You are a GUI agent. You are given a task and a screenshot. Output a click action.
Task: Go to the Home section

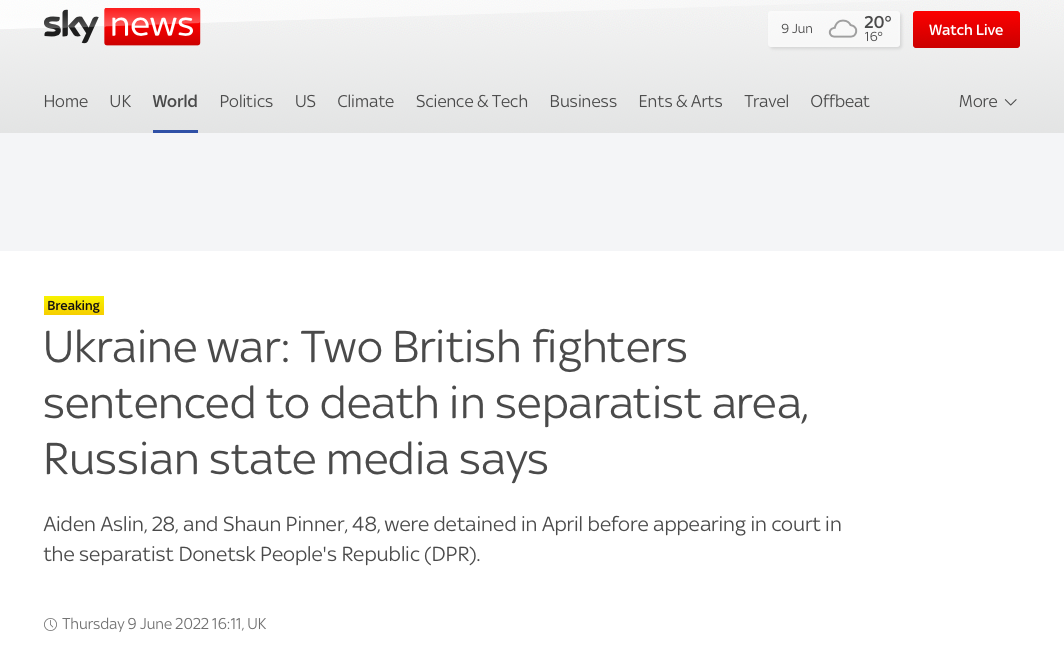(x=66, y=102)
